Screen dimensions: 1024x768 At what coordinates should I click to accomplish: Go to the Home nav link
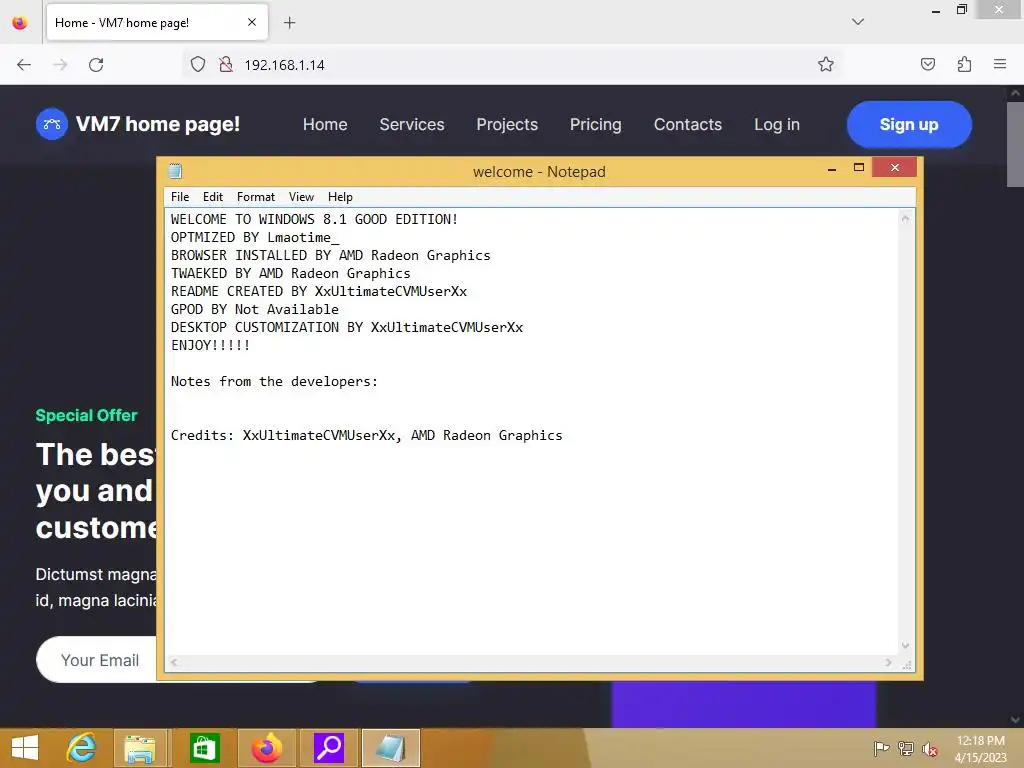point(325,124)
